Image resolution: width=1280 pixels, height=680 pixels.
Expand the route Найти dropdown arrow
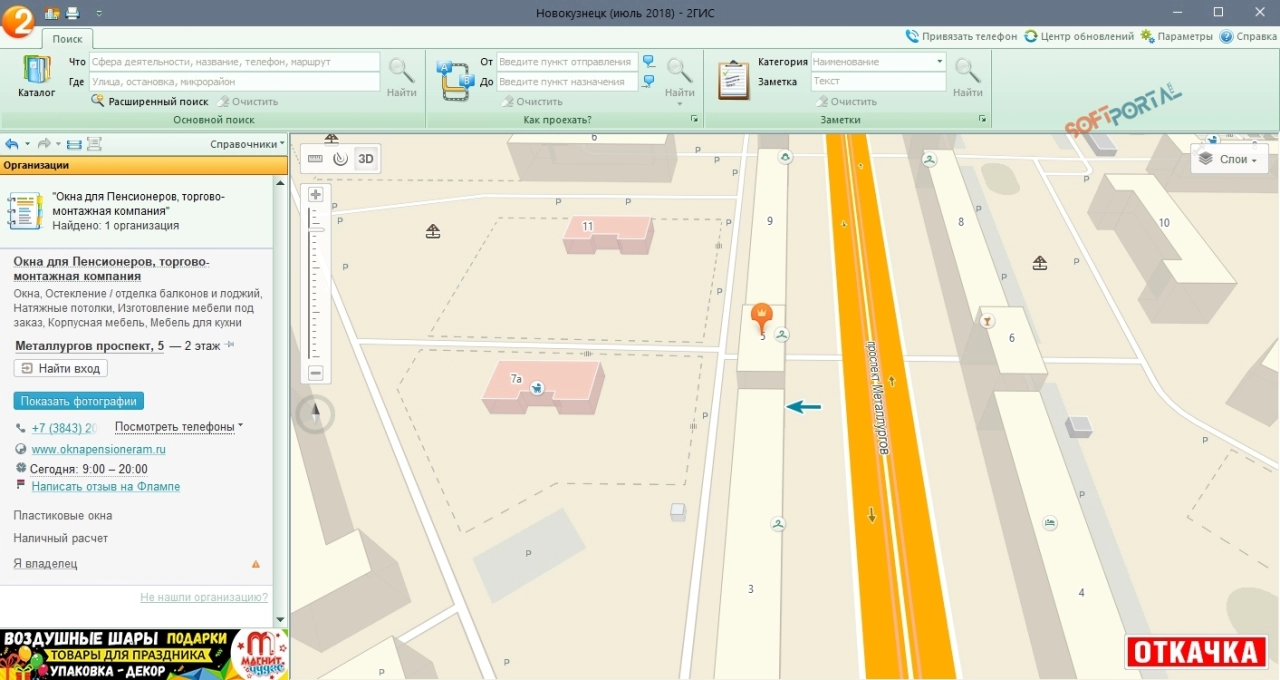pos(679,104)
